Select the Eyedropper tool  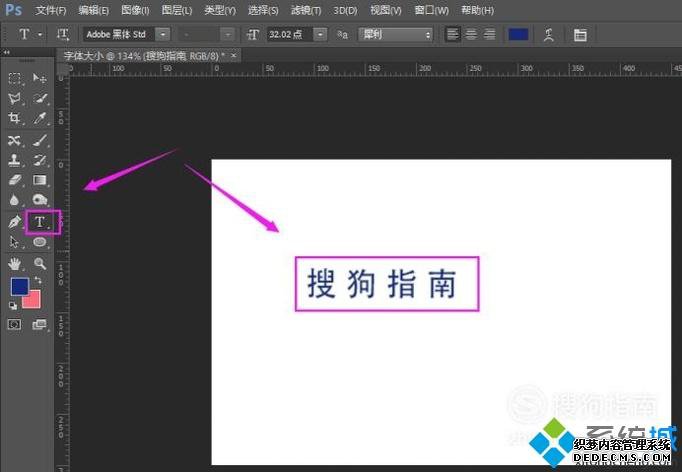(40, 118)
